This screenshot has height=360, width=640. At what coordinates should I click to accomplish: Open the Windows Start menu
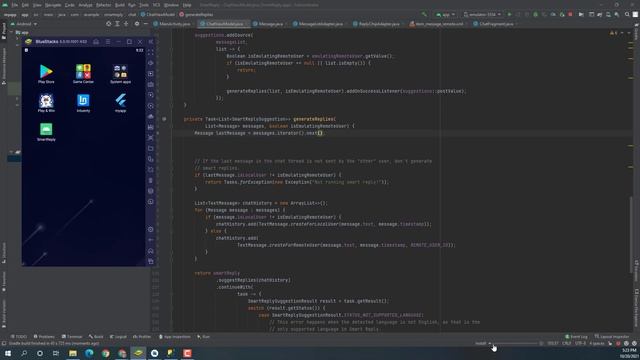tap(7, 353)
